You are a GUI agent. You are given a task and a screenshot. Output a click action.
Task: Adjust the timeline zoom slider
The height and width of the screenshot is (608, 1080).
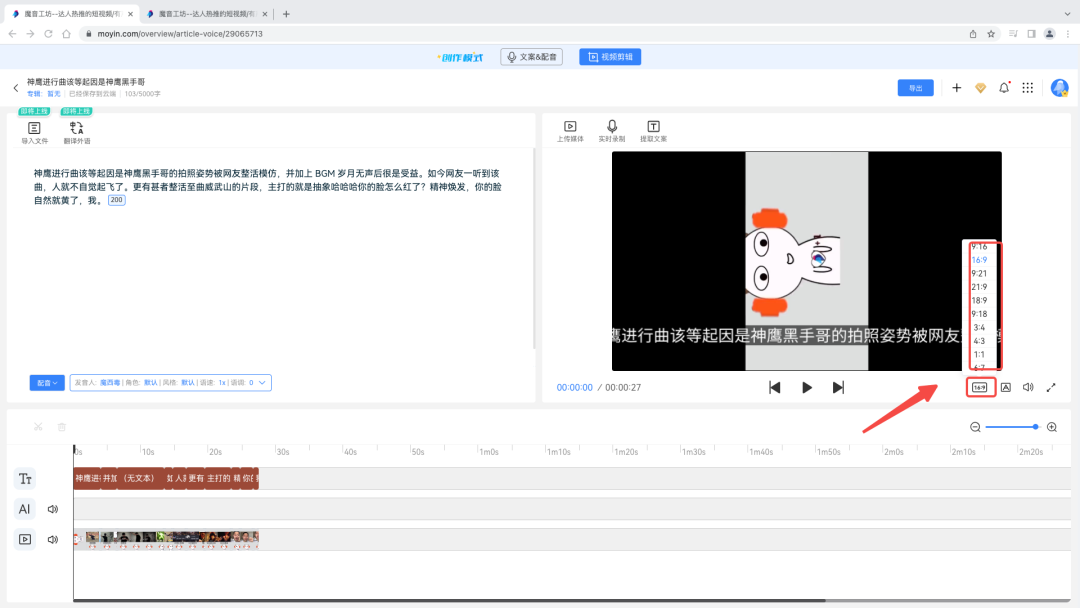(x=1011, y=427)
